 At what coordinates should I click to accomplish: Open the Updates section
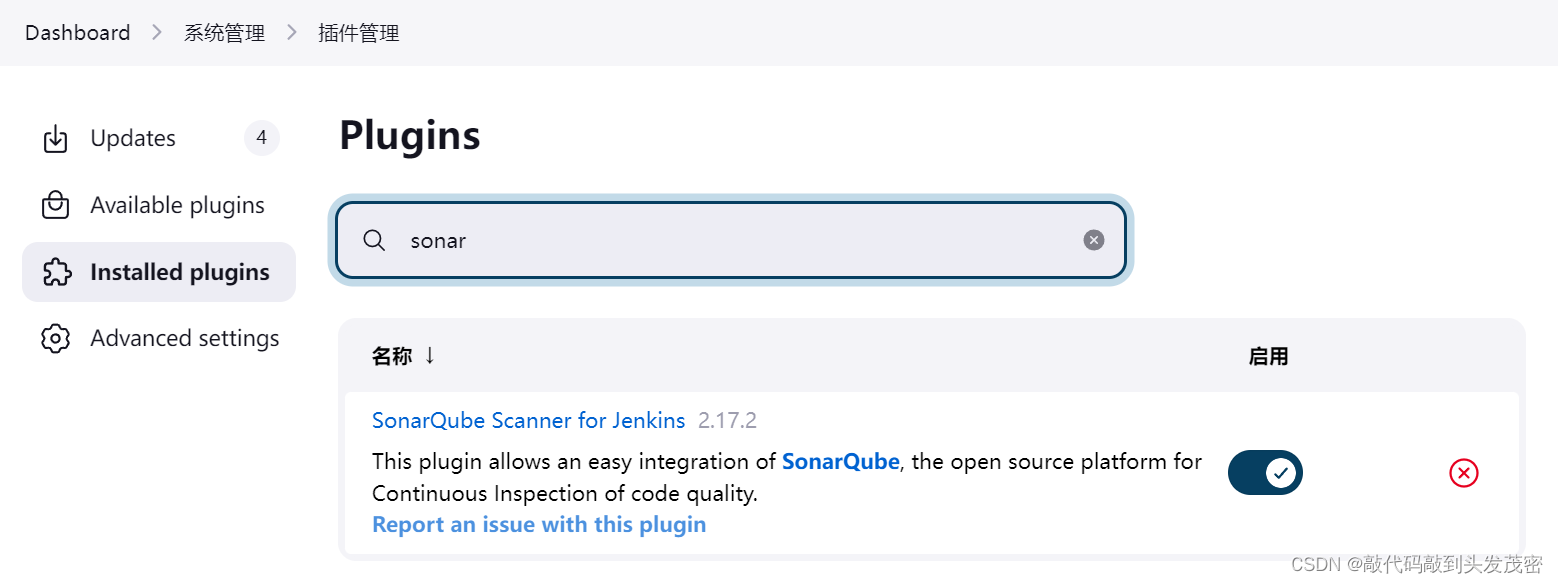pos(133,139)
